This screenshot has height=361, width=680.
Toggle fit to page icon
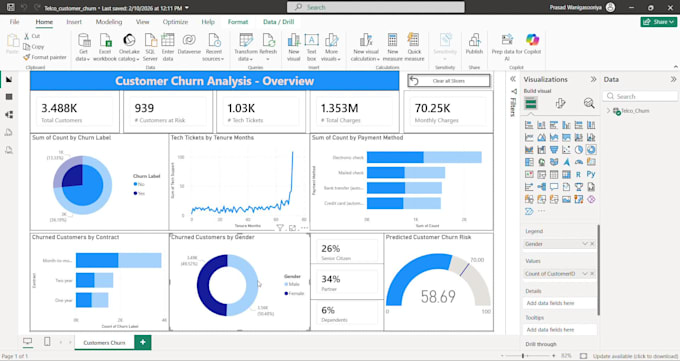[x=583, y=356]
